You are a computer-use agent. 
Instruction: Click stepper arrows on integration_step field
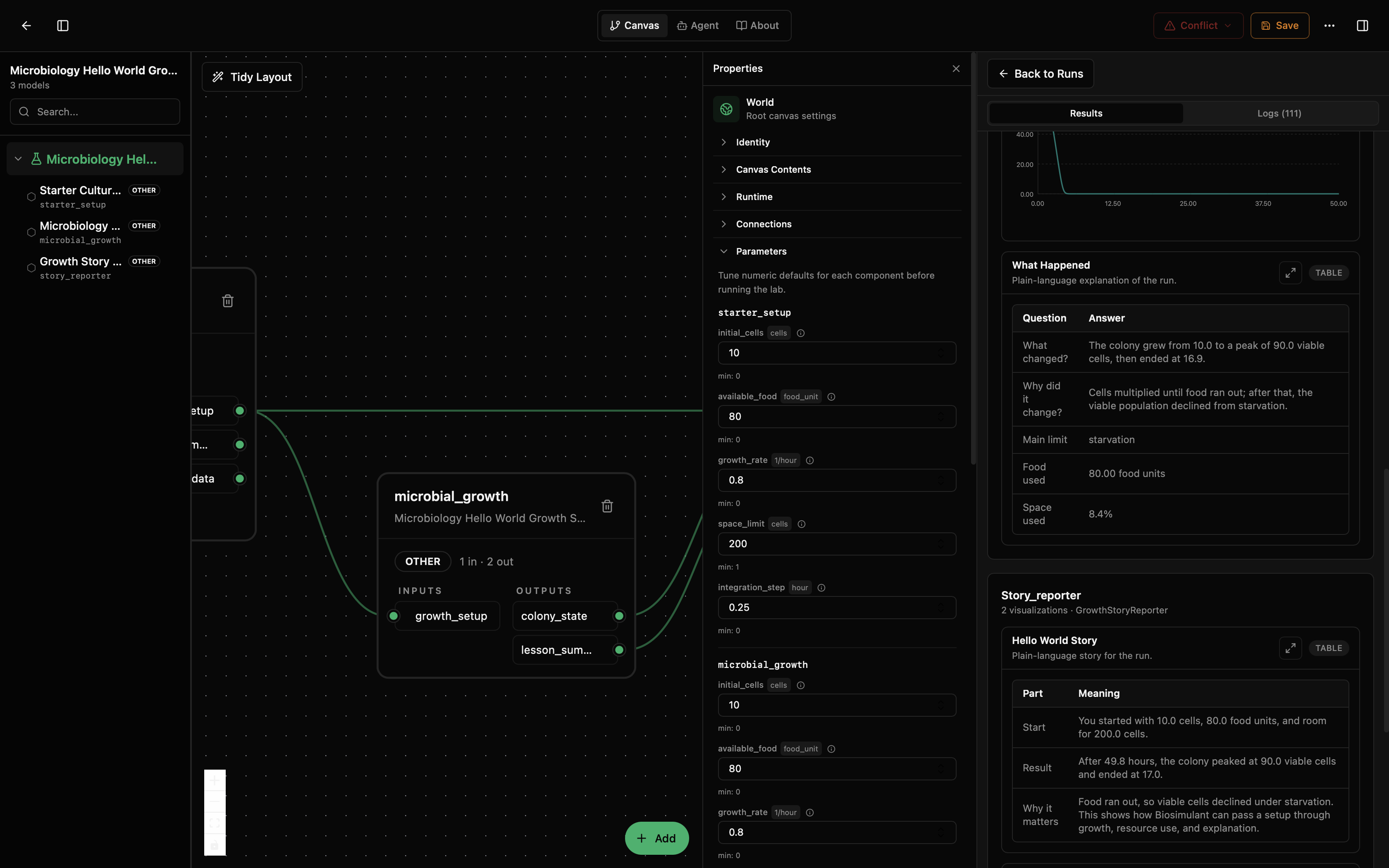[x=941, y=607]
